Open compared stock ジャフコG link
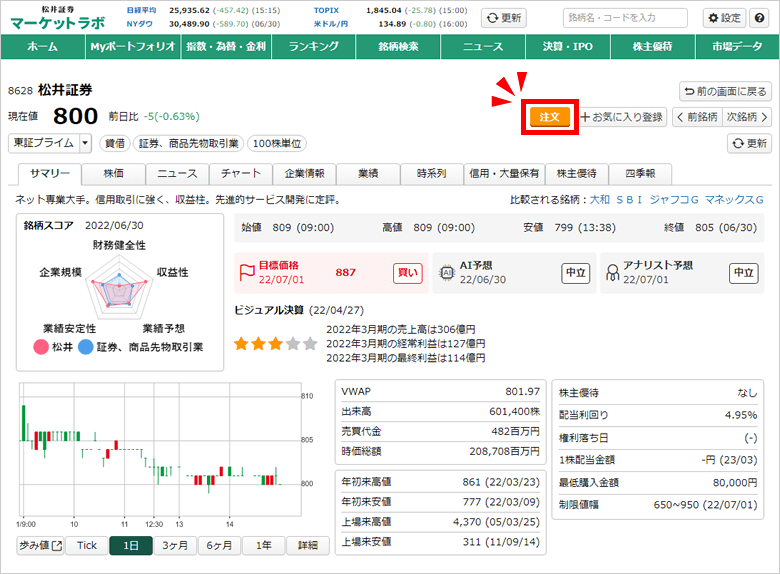This screenshot has width=780, height=574. point(674,199)
